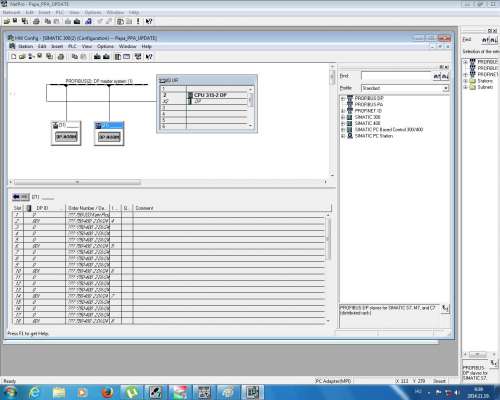Select slot 2 row in module table
The height and width of the screenshot is (400, 500).
click(x=169, y=221)
